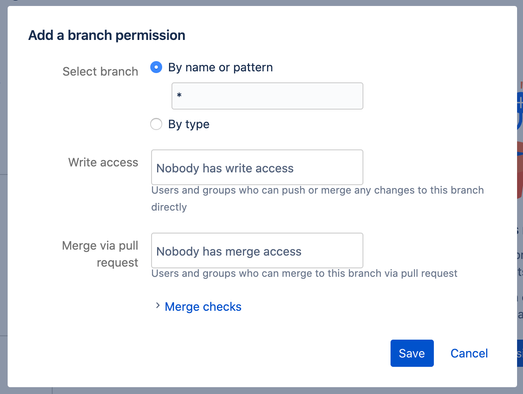The image size is (523, 394).
Task: Click the Merge checks chevron arrow
Action: click(158, 306)
